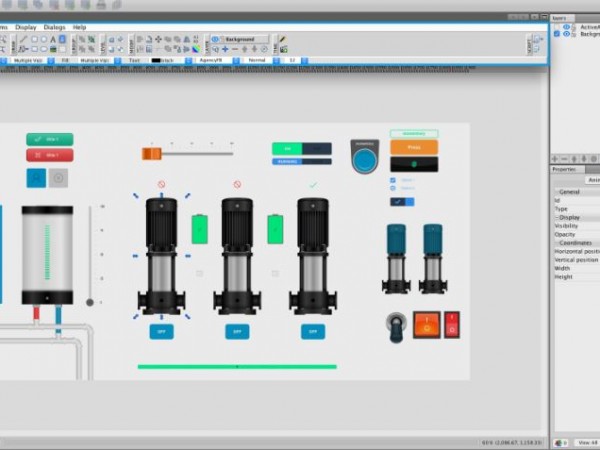Click the round blue push button widget
The height and width of the screenshot is (450, 600).
pos(365,158)
